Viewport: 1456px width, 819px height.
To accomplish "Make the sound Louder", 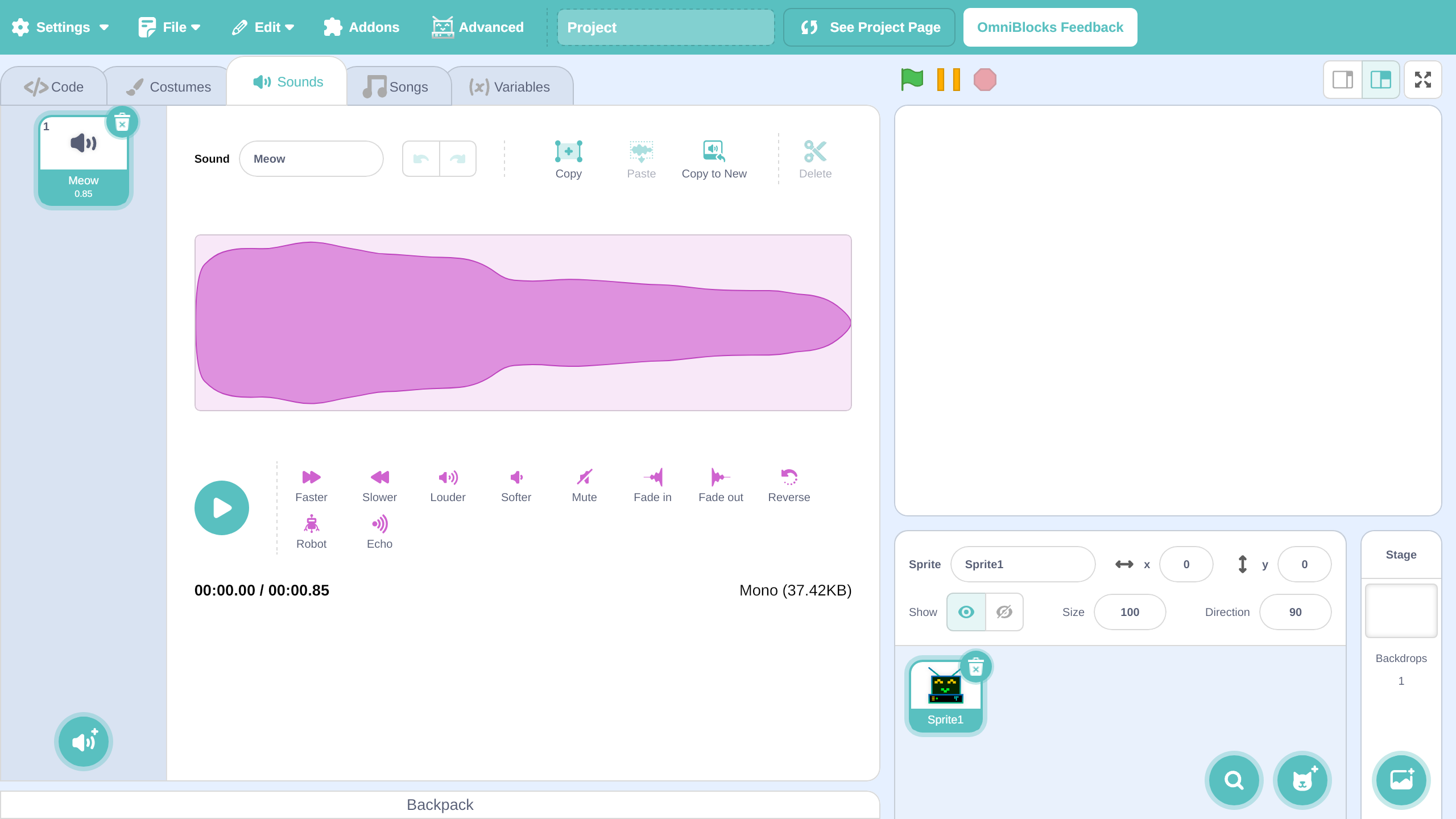I will click(448, 486).
